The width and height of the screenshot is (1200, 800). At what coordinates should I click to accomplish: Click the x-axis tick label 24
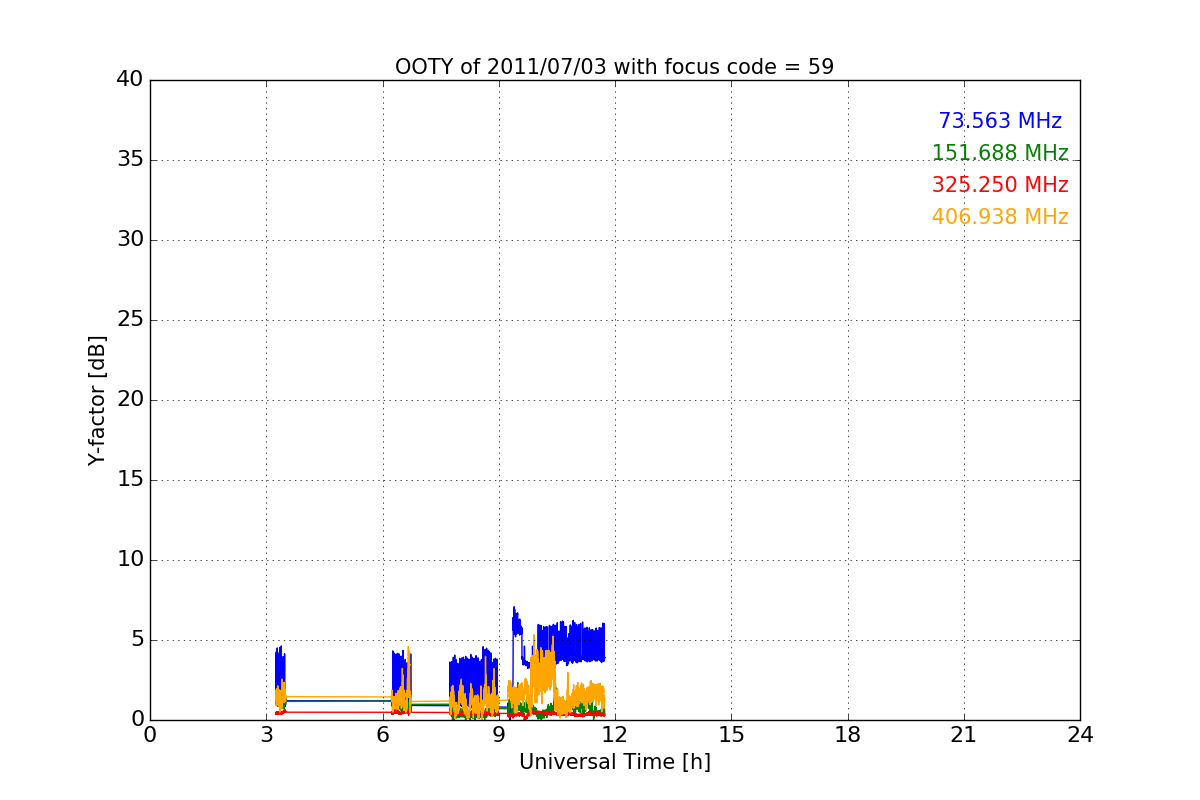[x=1080, y=734]
